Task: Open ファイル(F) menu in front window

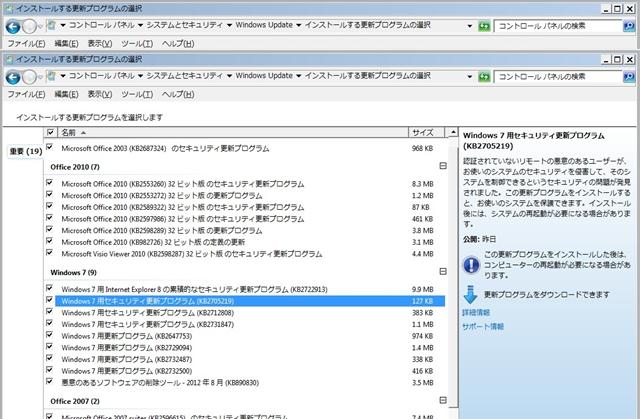Action: 27,94
